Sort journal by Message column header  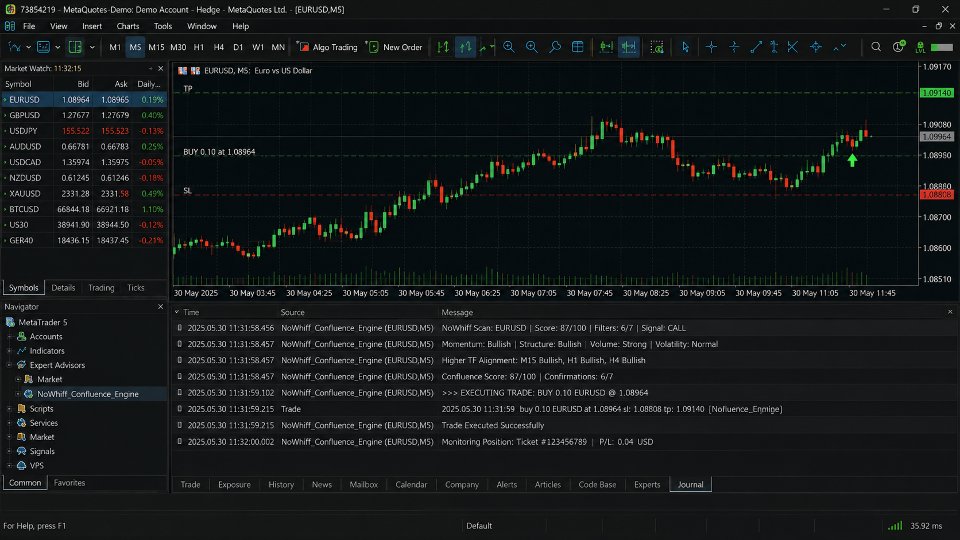(457, 312)
